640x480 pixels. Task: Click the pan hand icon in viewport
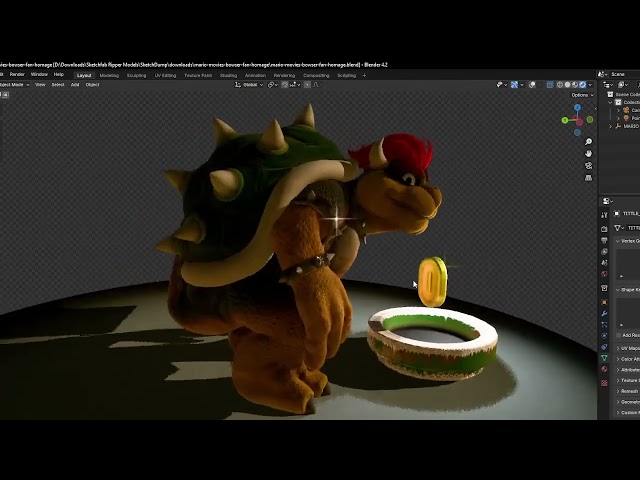click(x=589, y=153)
